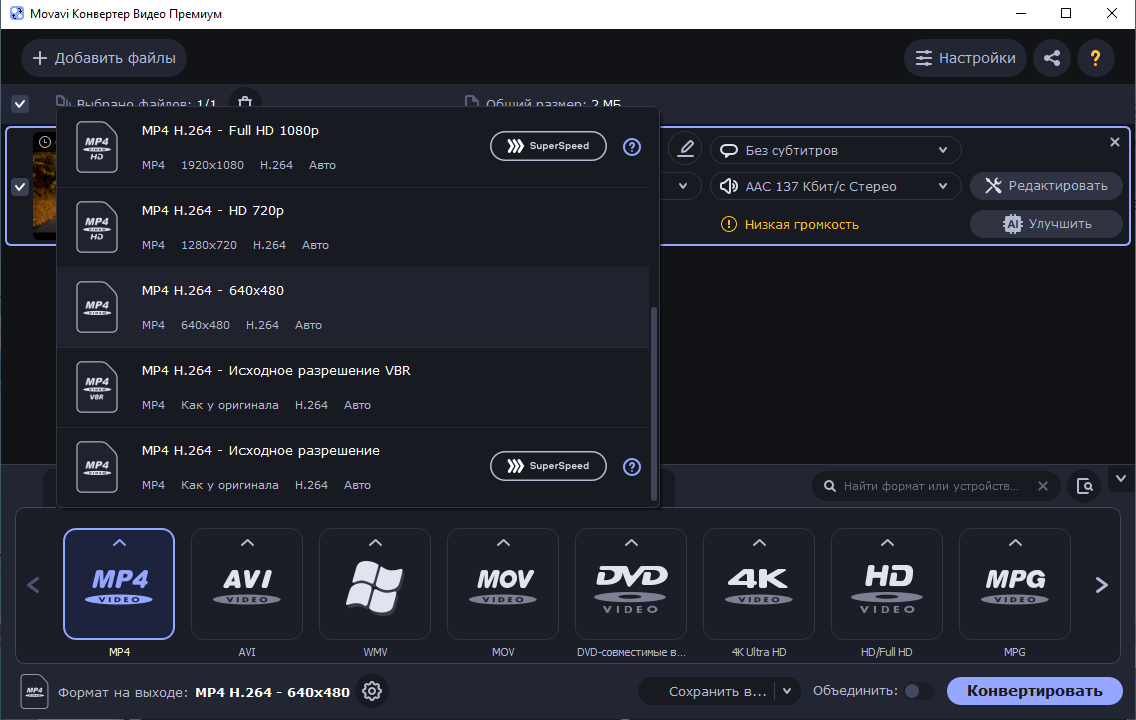
Task: Click the format search input field
Action: 930,486
